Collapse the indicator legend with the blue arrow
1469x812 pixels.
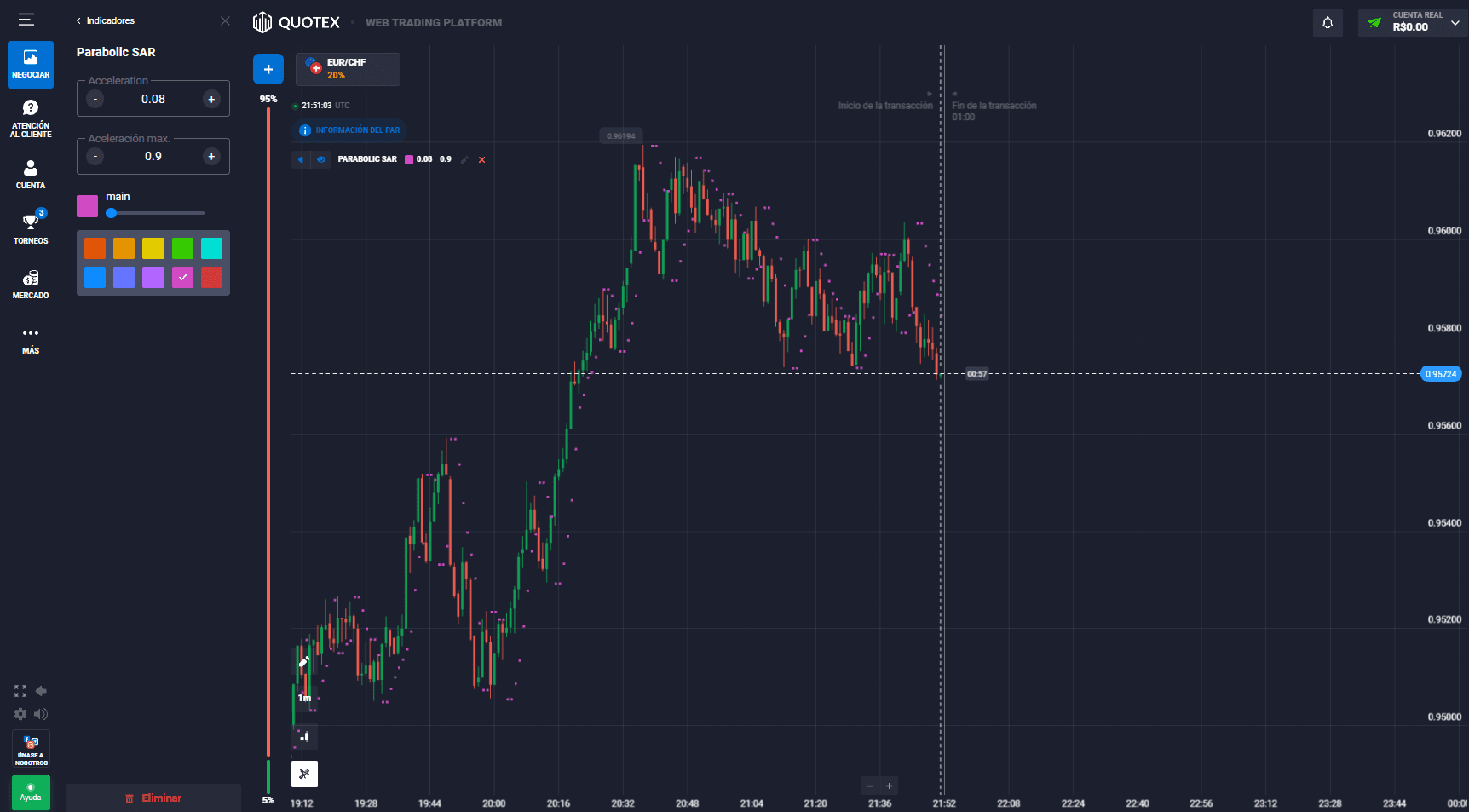click(x=301, y=159)
